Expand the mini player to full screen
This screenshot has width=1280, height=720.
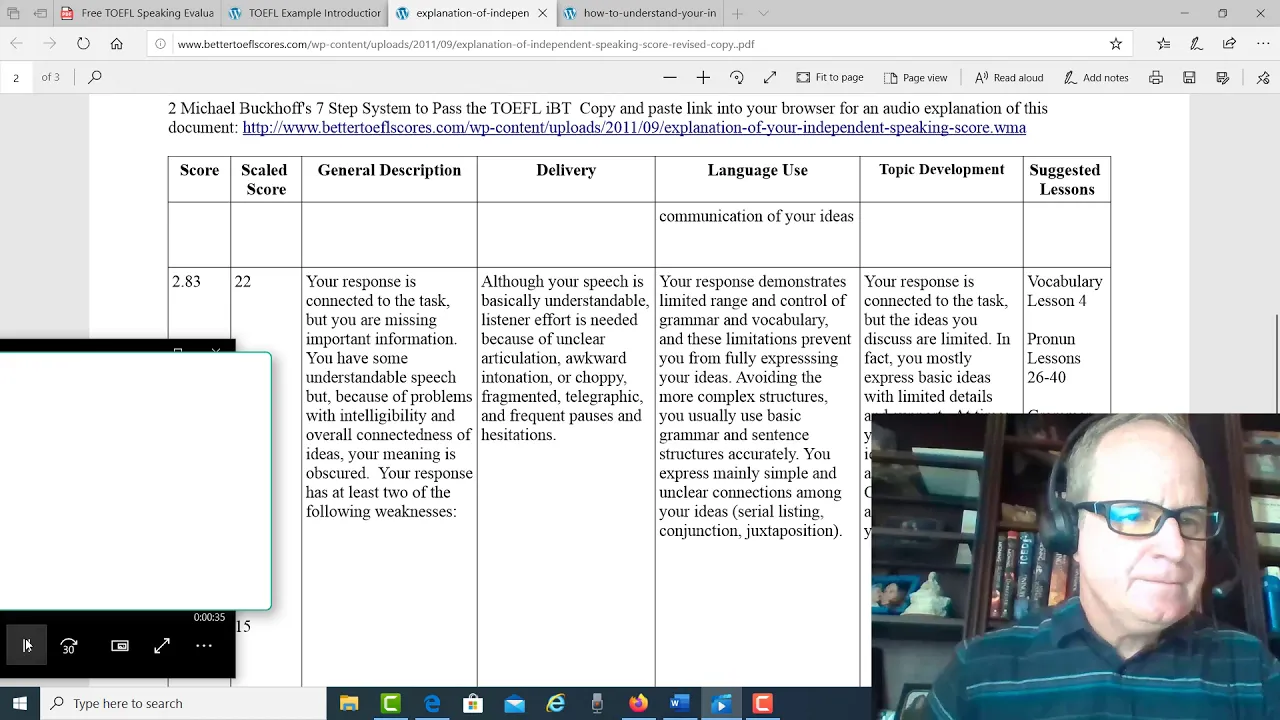coord(162,646)
